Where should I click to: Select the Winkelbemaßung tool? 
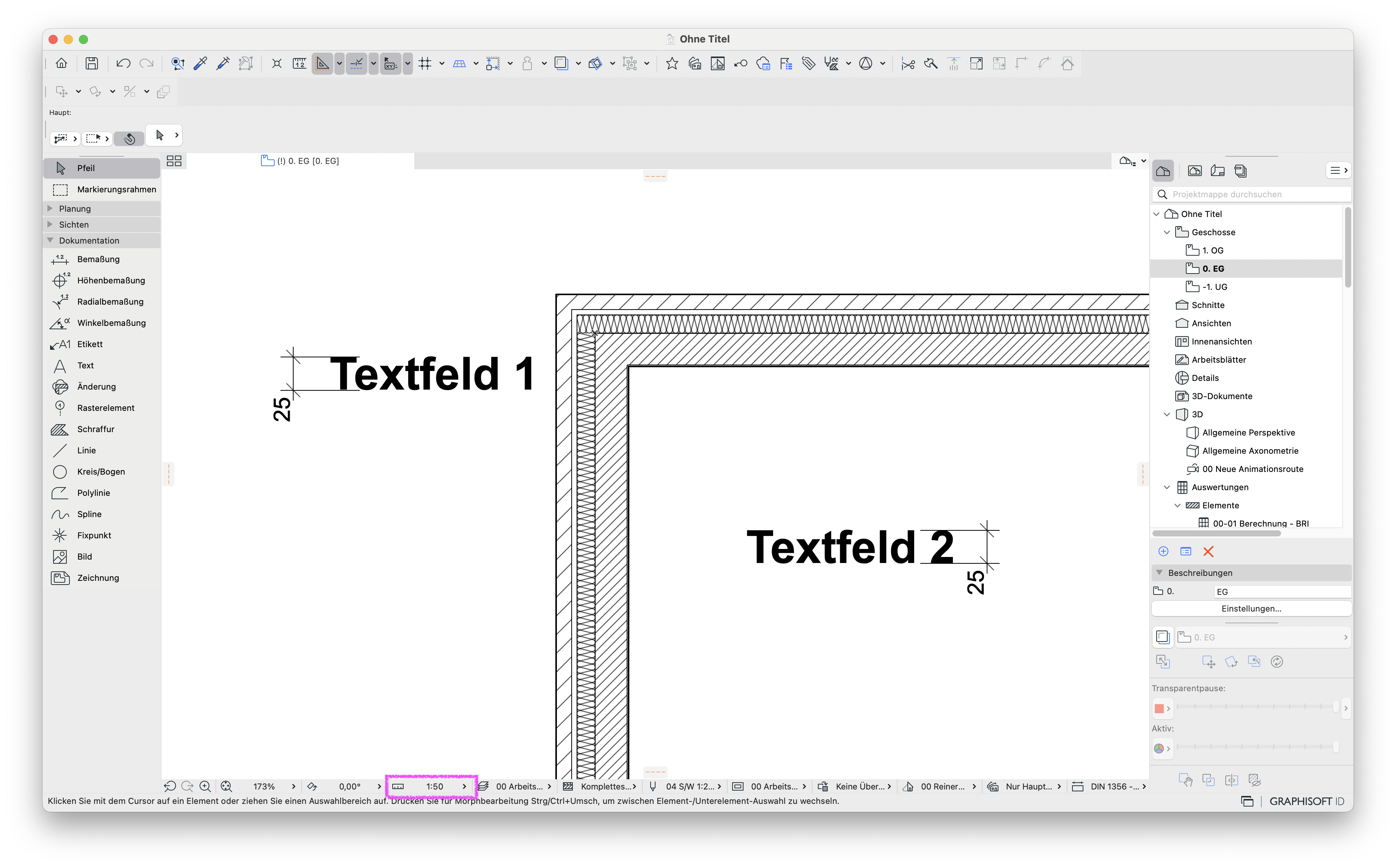click(x=102, y=323)
